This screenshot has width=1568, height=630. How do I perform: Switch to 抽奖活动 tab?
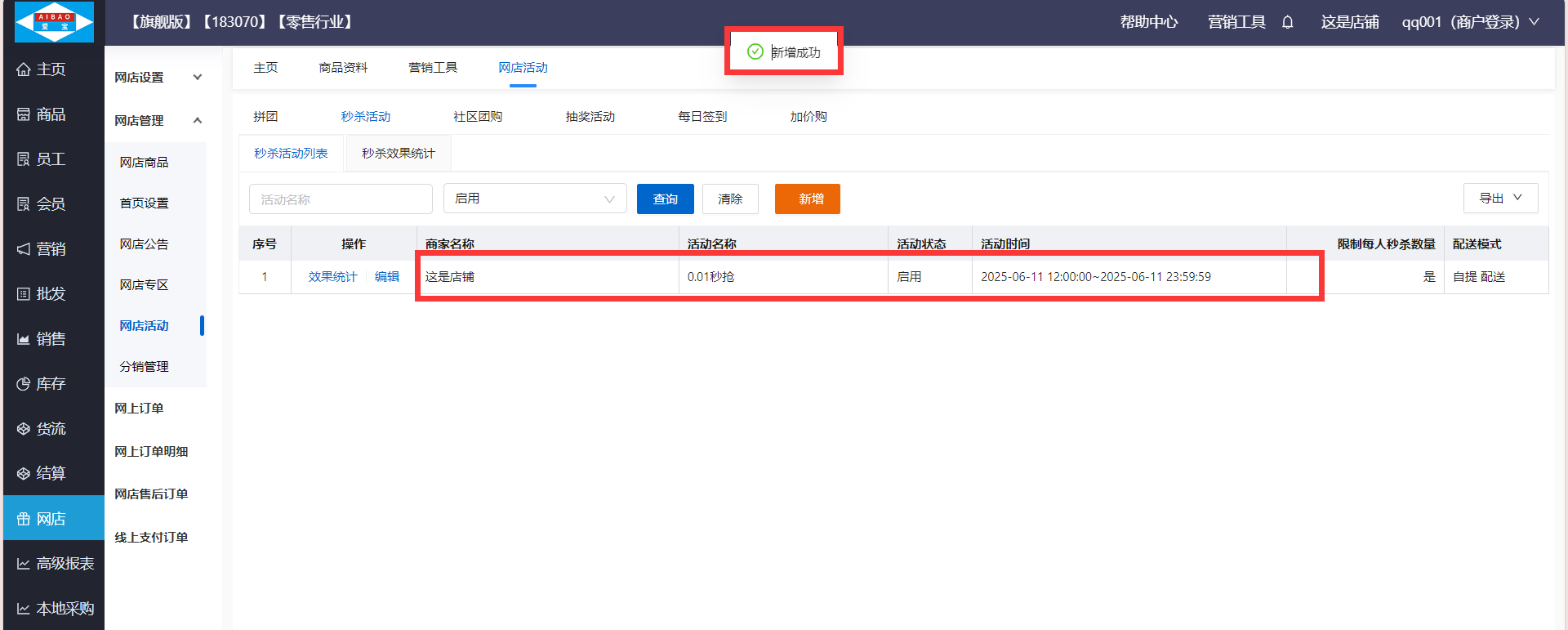[590, 117]
